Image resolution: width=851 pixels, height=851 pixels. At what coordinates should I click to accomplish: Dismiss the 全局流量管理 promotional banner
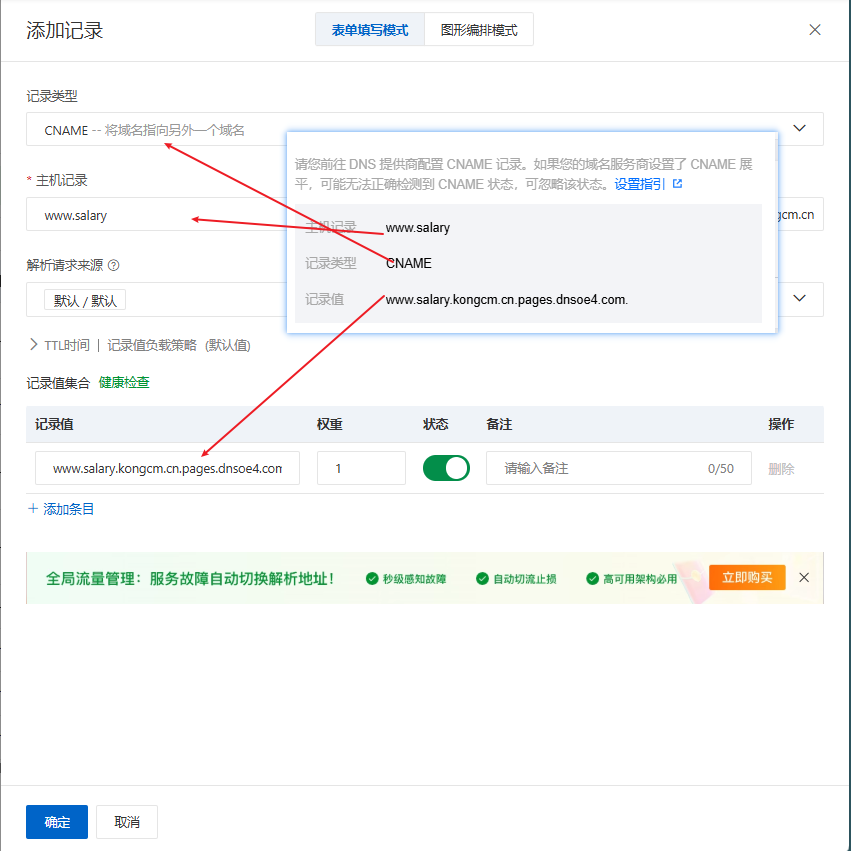click(x=804, y=578)
